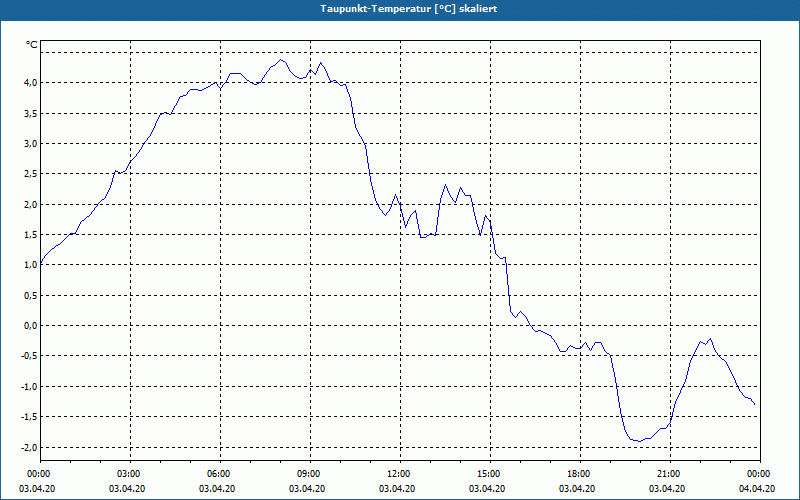
Task: Select the -1,0 y-axis label
Action: (29, 386)
